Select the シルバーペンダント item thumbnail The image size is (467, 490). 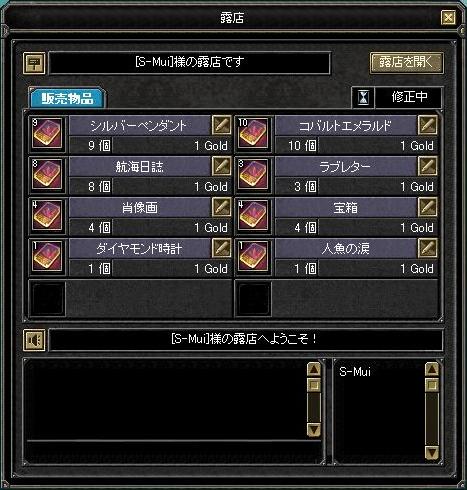click(x=47, y=134)
